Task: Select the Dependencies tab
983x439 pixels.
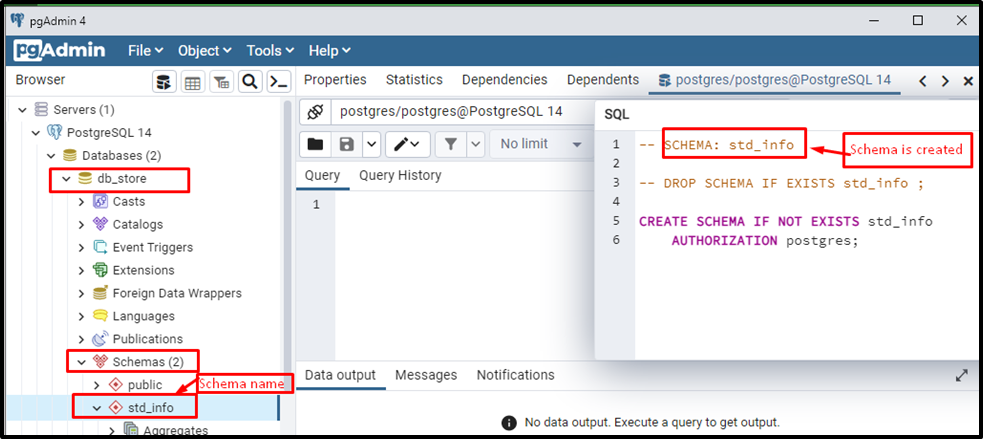Action: 505,80
